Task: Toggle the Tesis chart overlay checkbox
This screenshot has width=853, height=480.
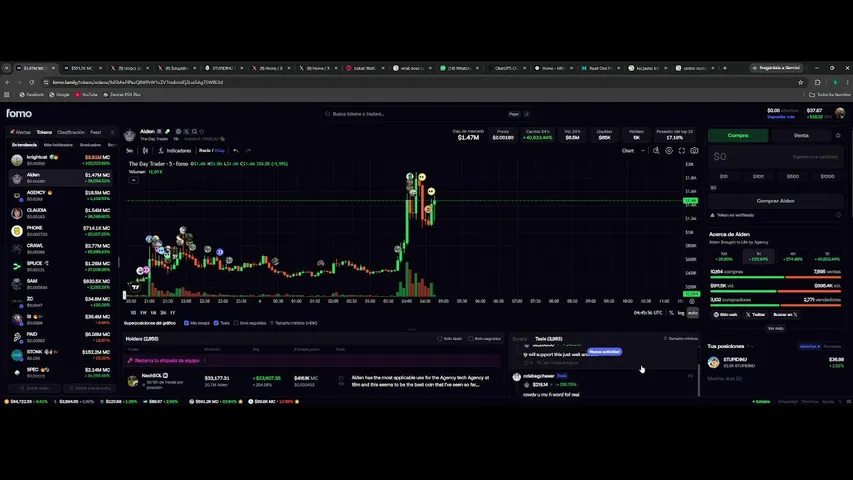Action: coord(216,323)
